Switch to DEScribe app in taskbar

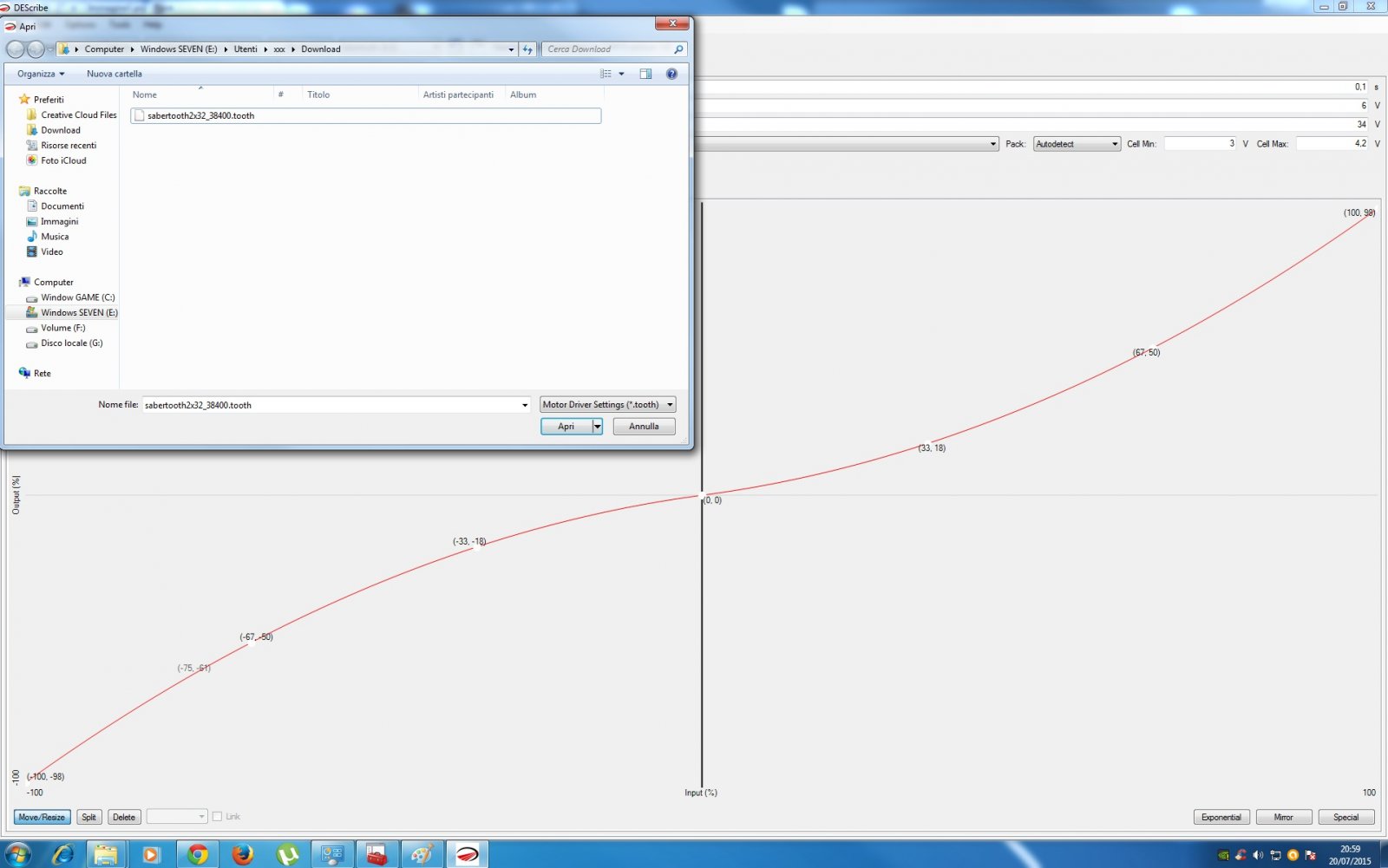click(468, 854)
